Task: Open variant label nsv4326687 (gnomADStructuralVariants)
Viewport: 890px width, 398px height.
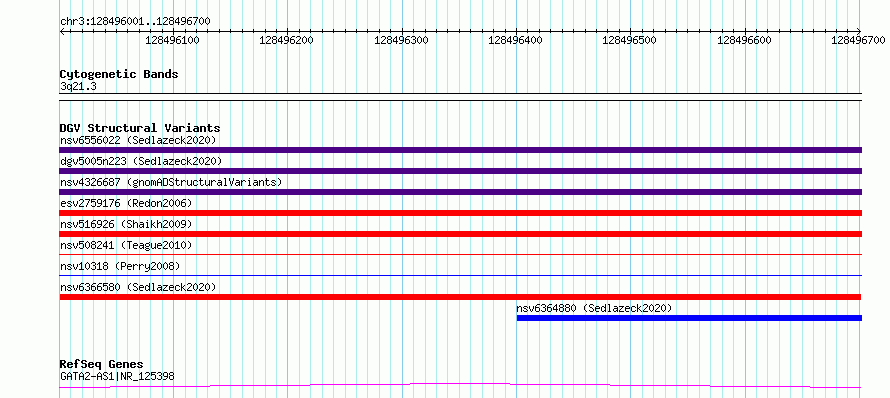Action: [x=171, y=182]
